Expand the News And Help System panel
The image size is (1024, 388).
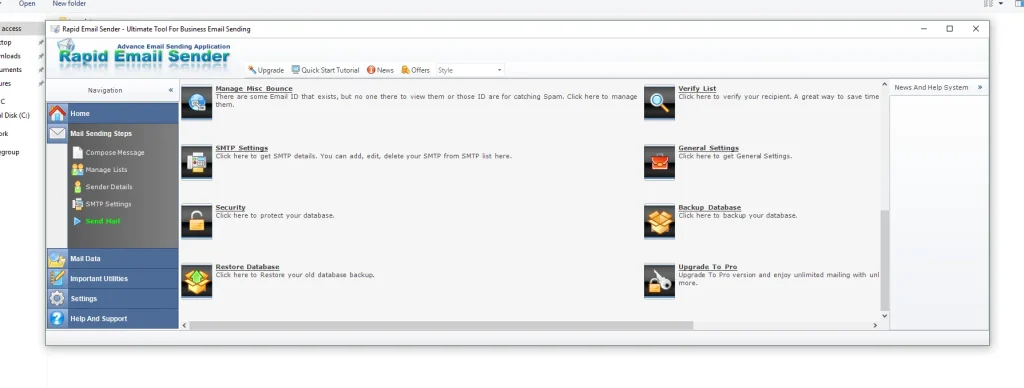coord(980,87)
